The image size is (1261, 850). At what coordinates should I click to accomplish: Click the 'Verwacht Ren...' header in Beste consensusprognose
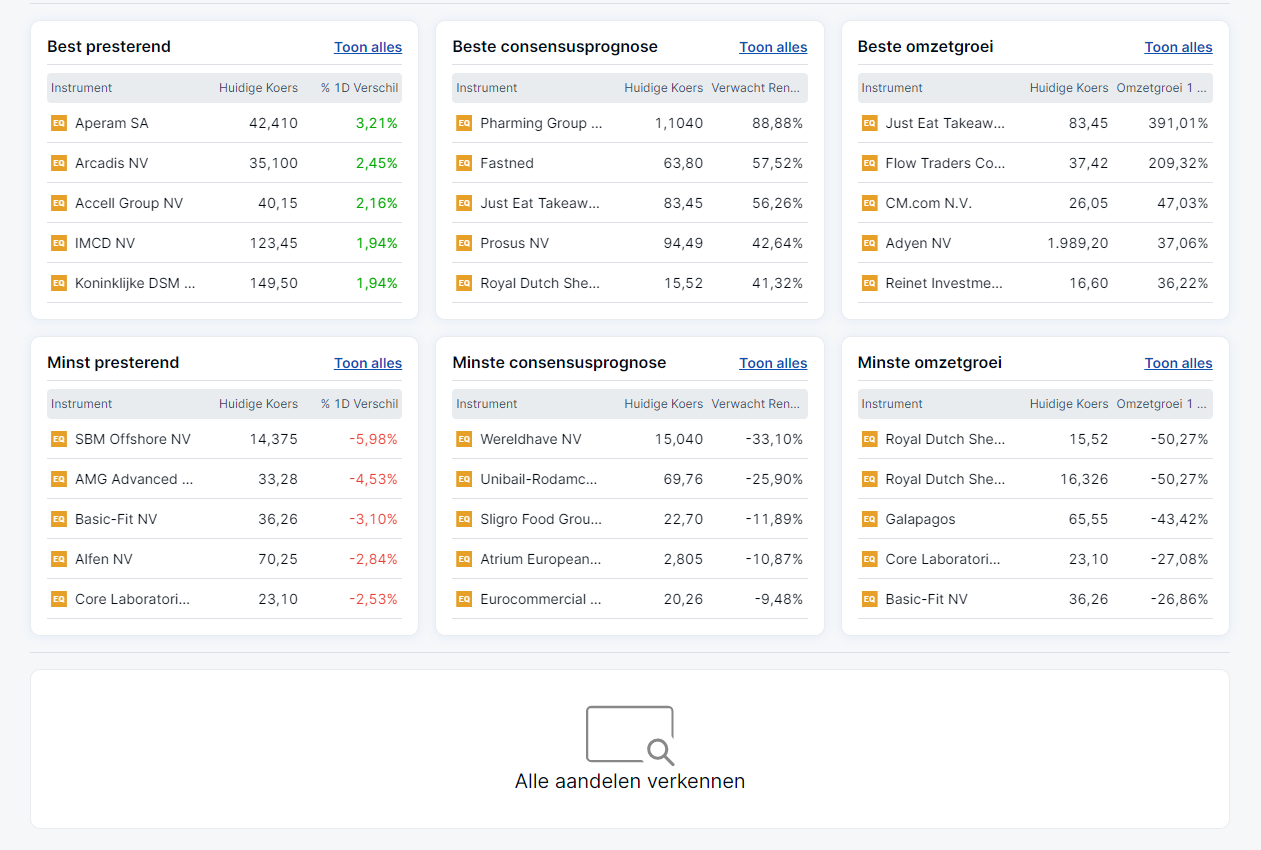click(757, 88)
